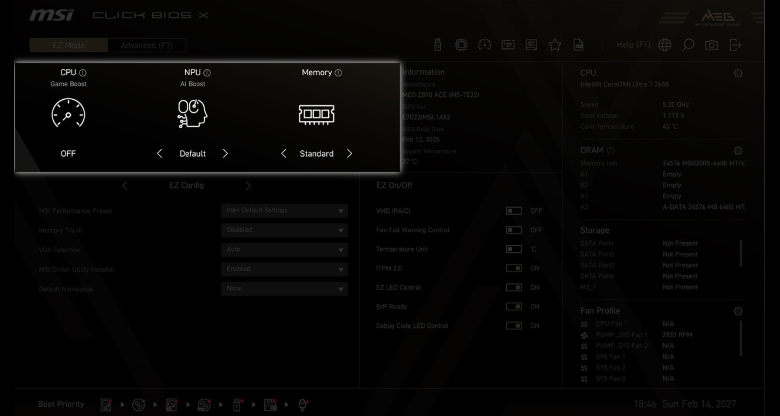This screenshot has height=416, width=780.
Task: Click right arrow next to NPU Default
Action: (225, 154)
